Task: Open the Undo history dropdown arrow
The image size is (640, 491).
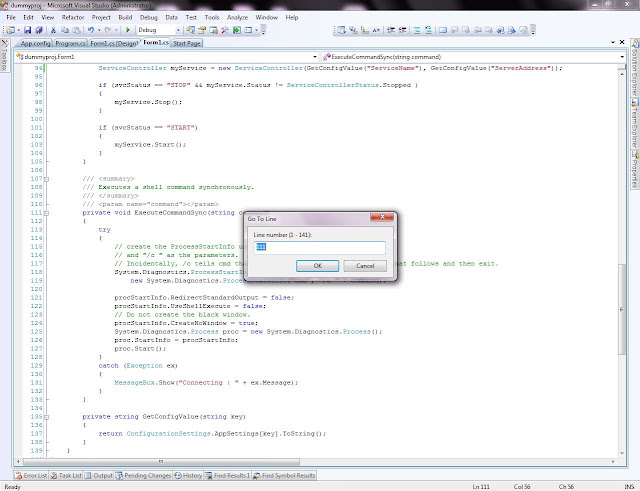Action: [x=99, y=31]
